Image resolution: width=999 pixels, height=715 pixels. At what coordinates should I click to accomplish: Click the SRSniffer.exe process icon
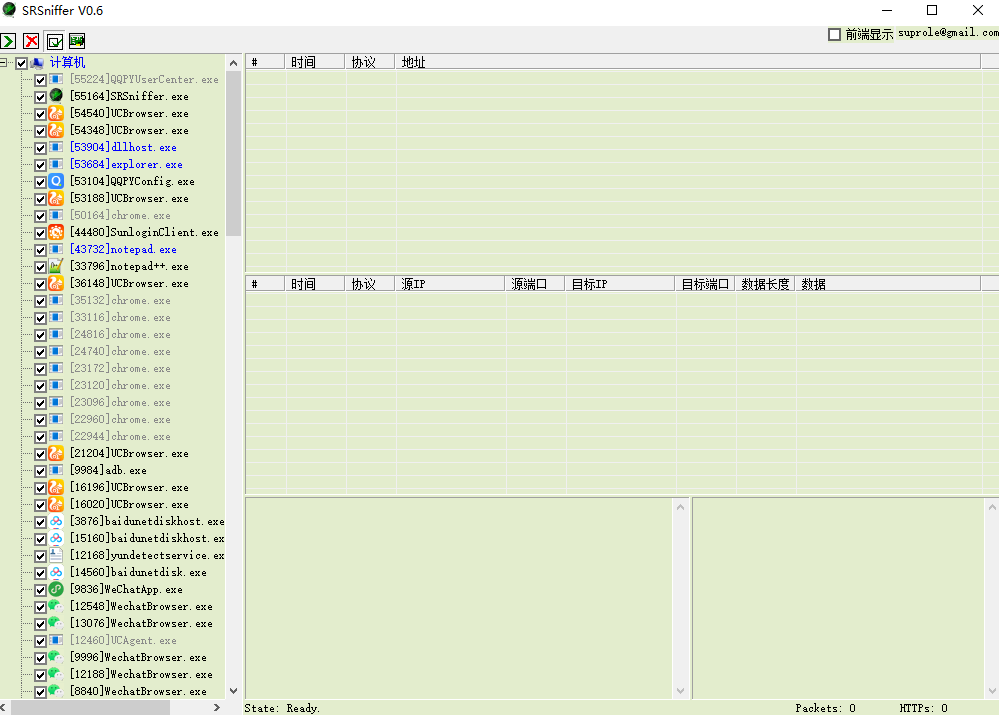56,96
